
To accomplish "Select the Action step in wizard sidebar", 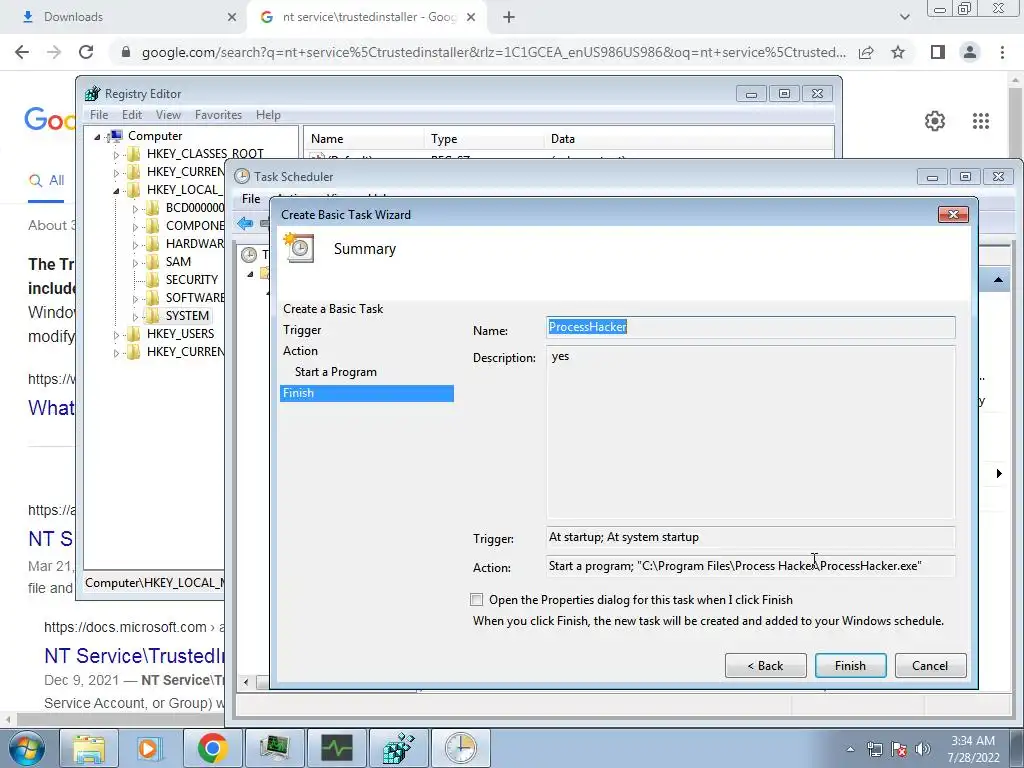I will click(x=300, y=351).
